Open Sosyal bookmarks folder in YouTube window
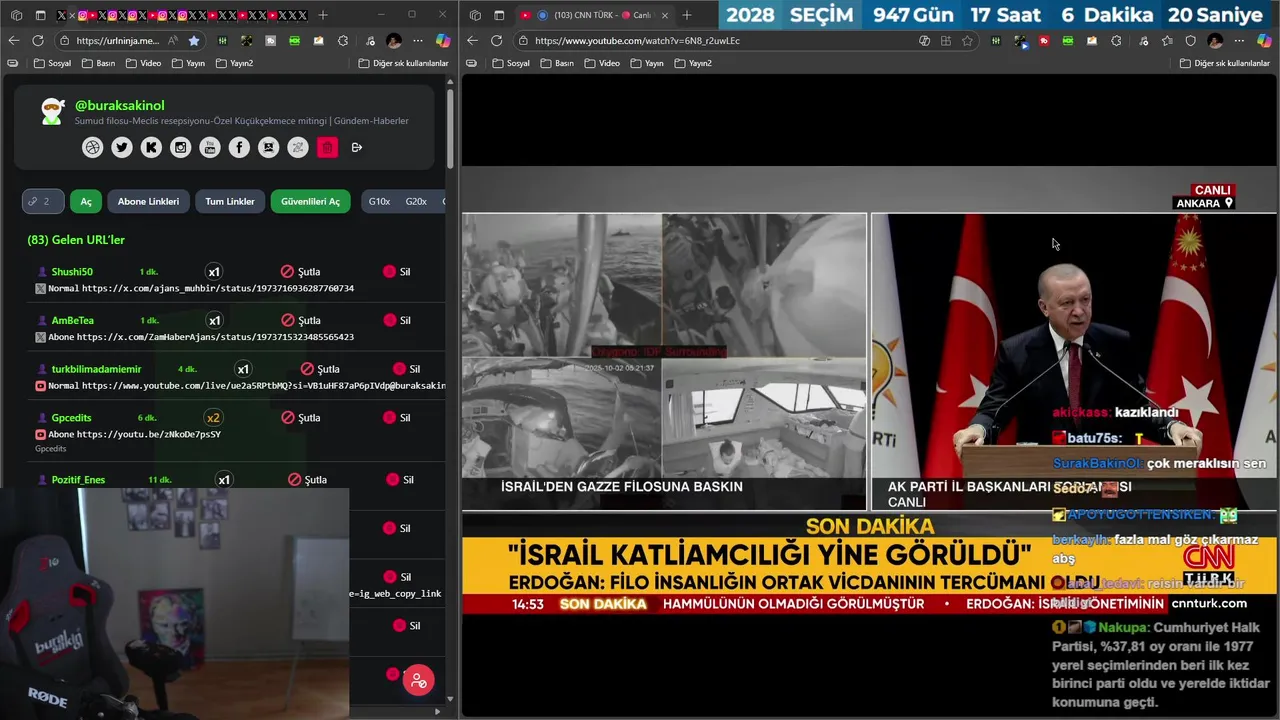 click(x=511, y=63)
